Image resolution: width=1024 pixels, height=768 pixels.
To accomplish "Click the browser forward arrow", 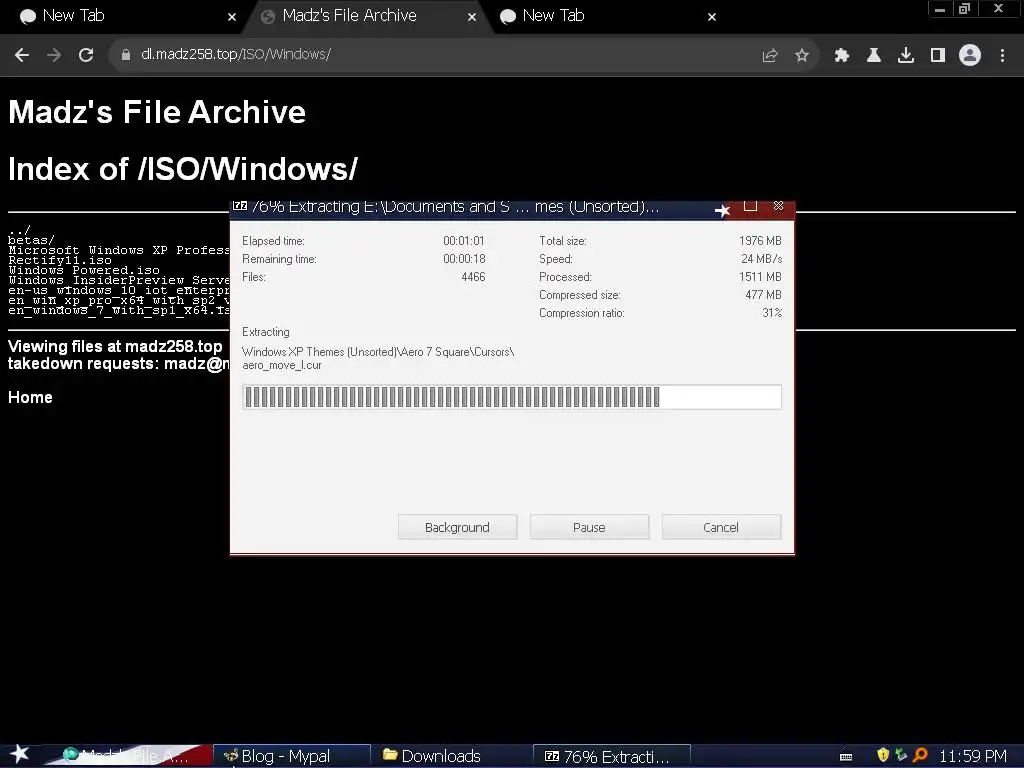I will click(x=54, y=55).
